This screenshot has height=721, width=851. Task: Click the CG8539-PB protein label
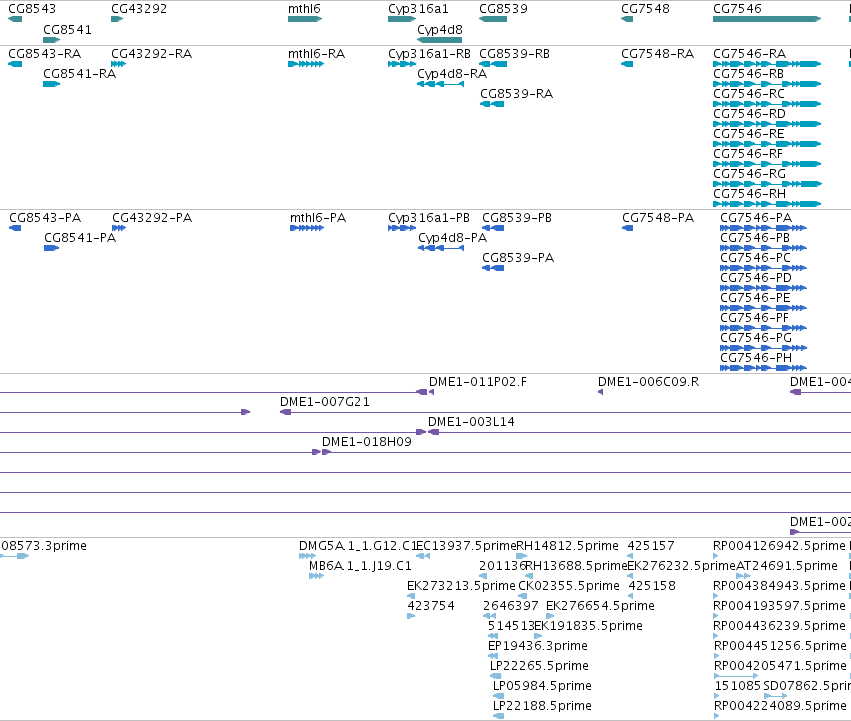[517, 218]
